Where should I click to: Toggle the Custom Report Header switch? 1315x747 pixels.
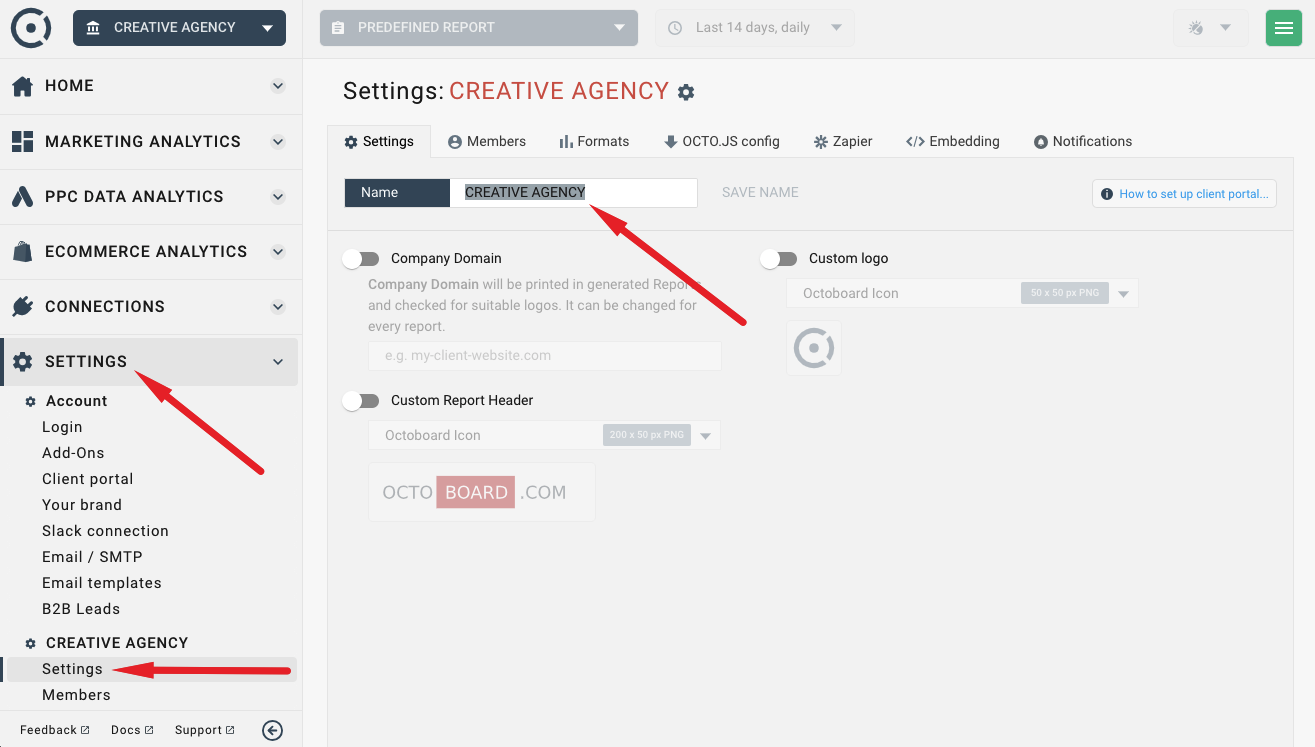click(361, 401)
